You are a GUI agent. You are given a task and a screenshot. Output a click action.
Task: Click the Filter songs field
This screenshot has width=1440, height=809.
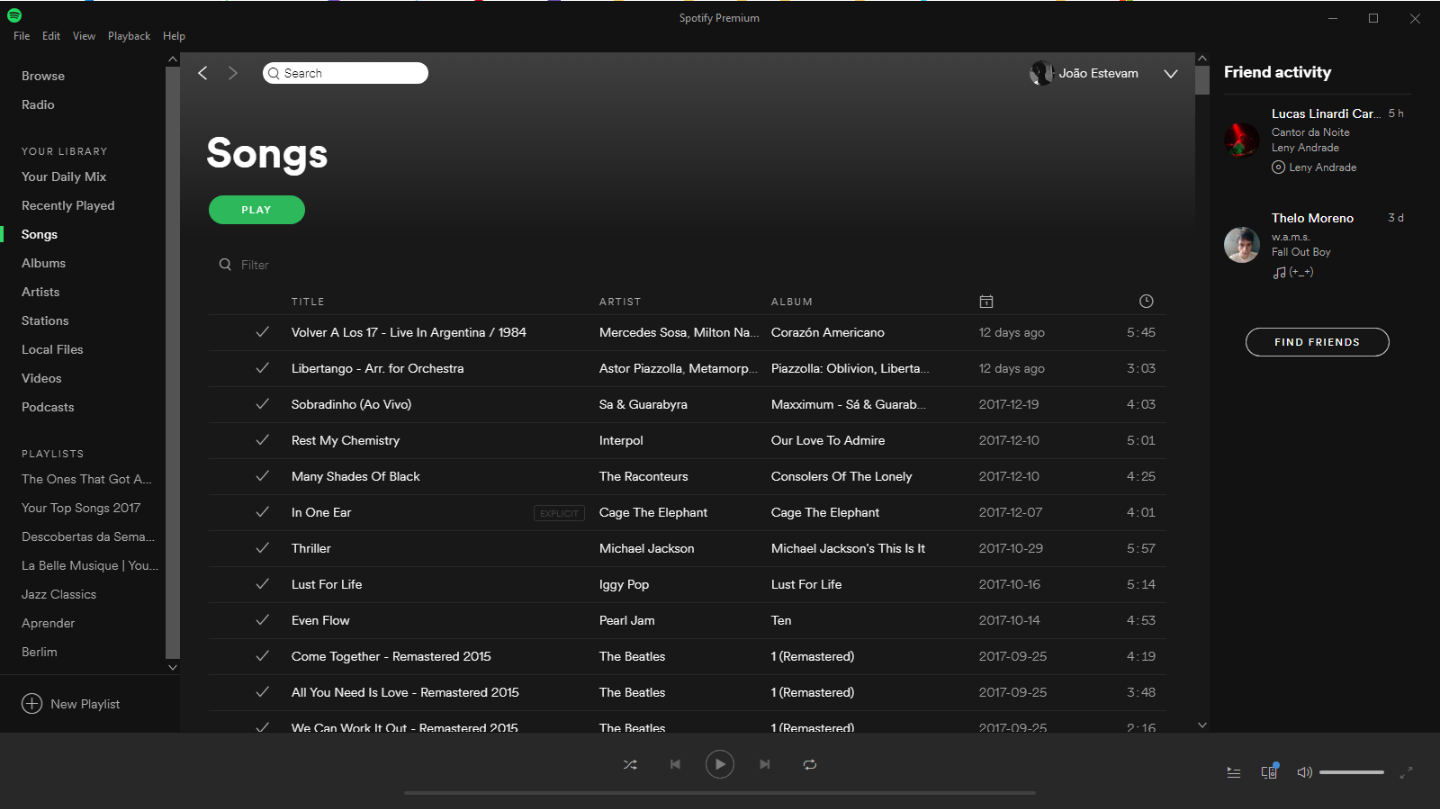[x=255, y=265]
